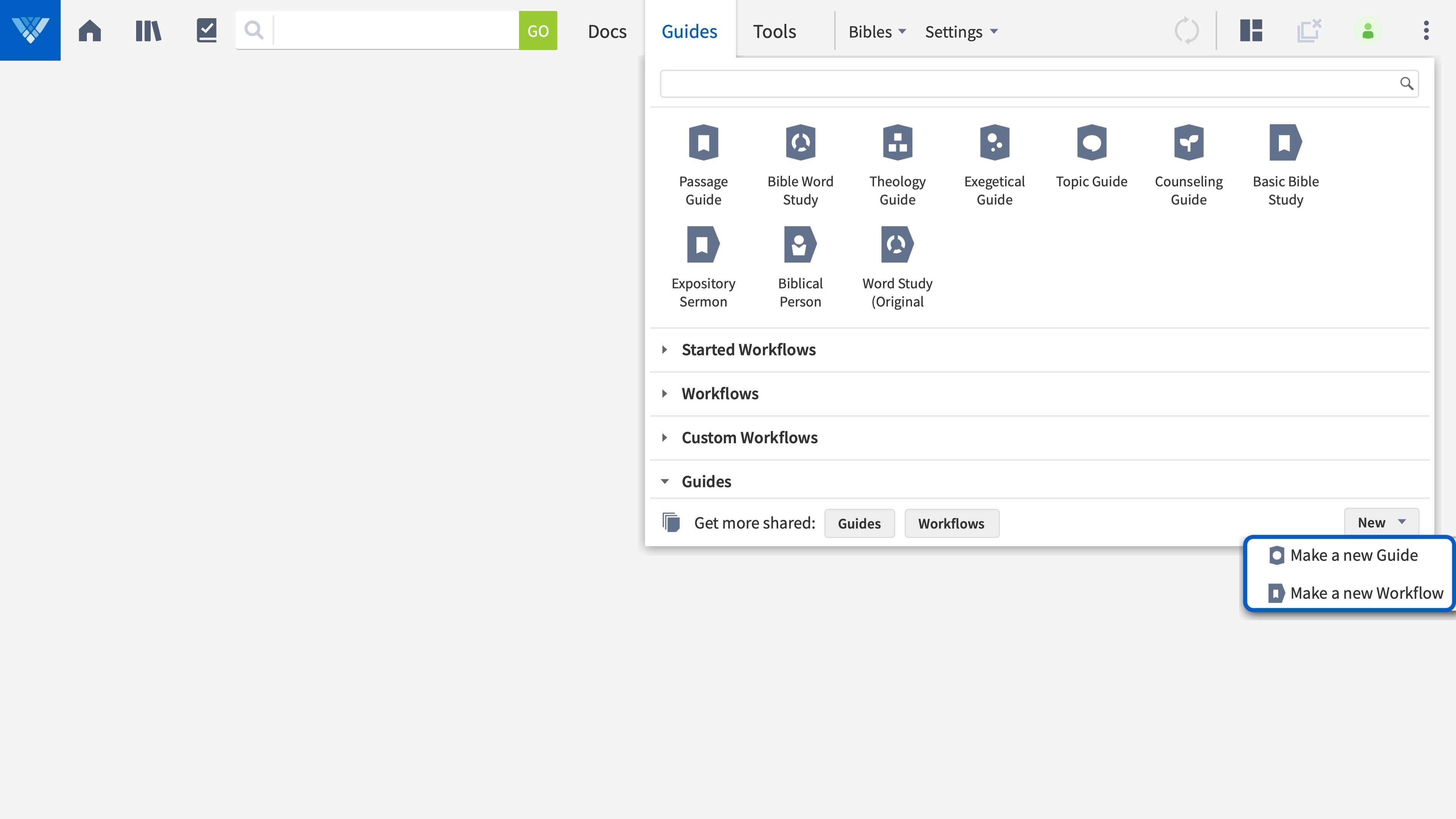Toggle the New dropdown button
1456x819 pixels.
1381,522
